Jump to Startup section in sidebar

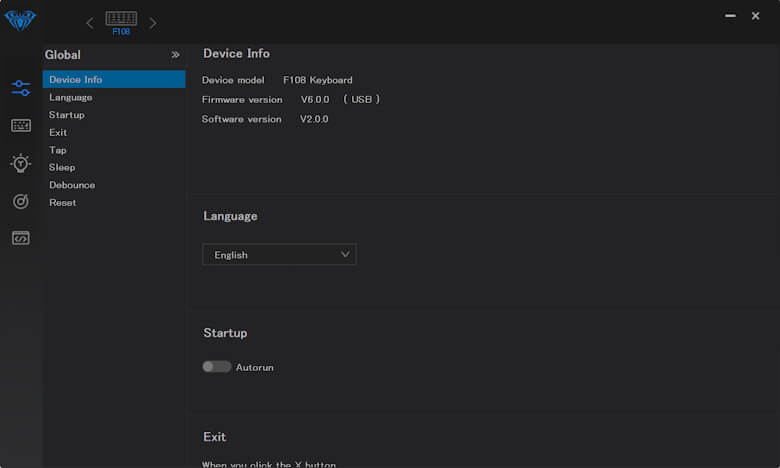pos(67,115)
